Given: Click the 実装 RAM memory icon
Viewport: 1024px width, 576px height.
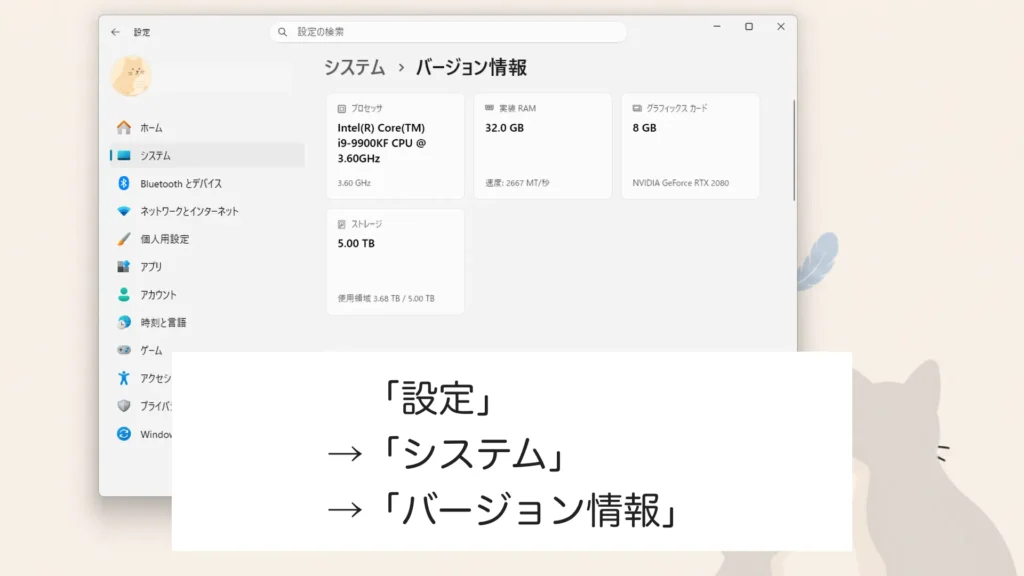Looking at the screenshot, I should tap(489, 108).
